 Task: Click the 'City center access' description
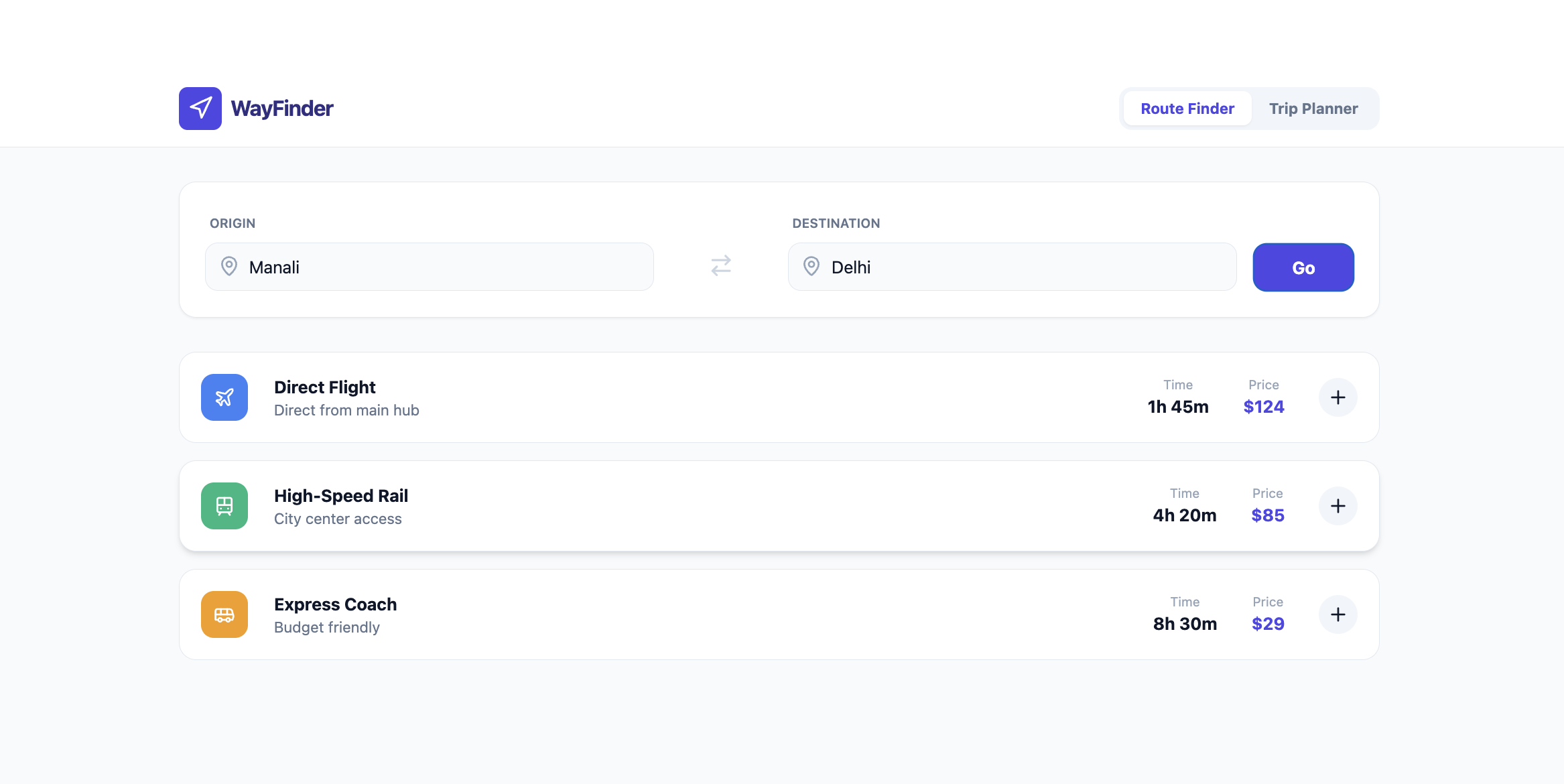point(338,519)
